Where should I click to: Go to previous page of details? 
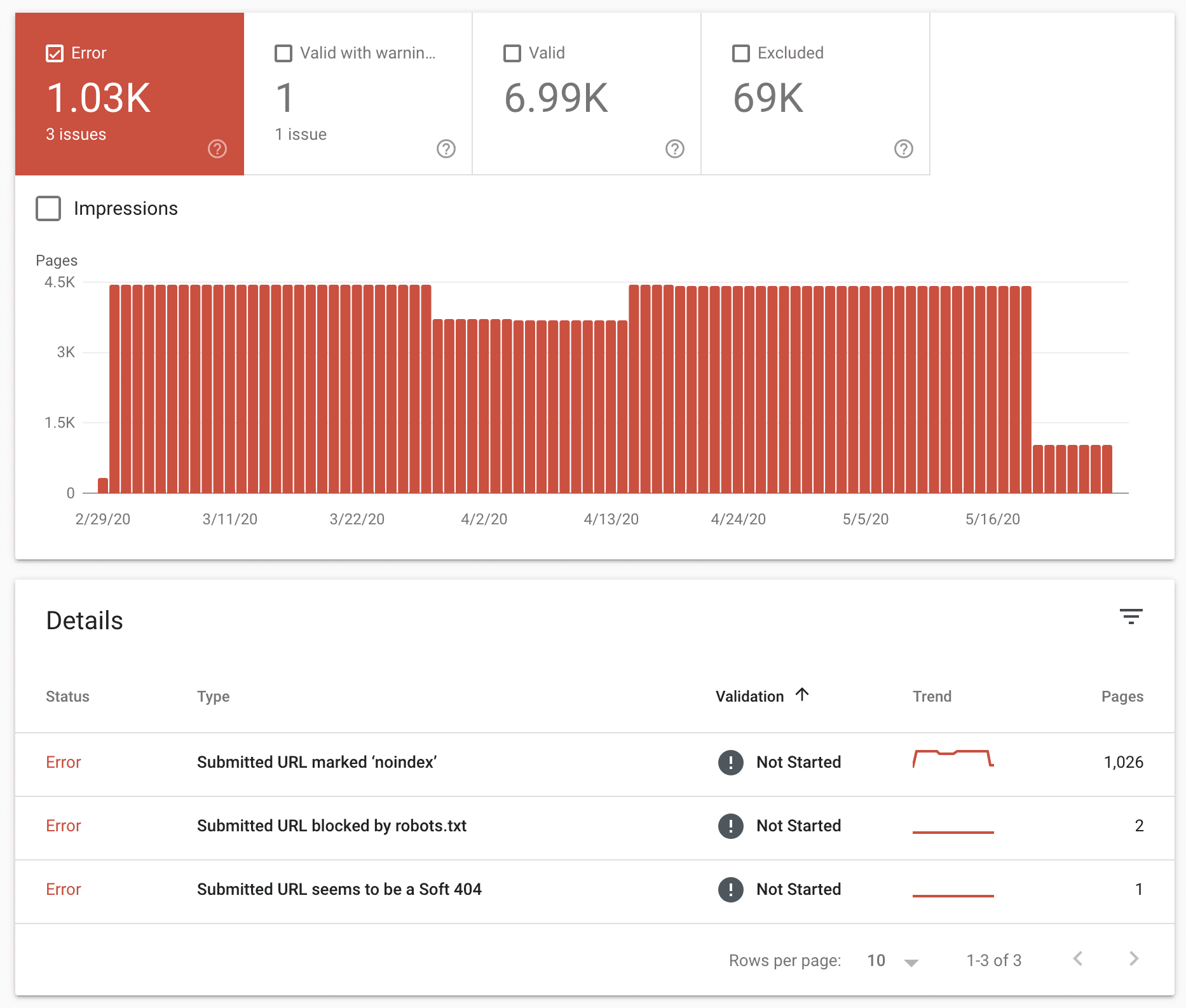point(1079,960)
